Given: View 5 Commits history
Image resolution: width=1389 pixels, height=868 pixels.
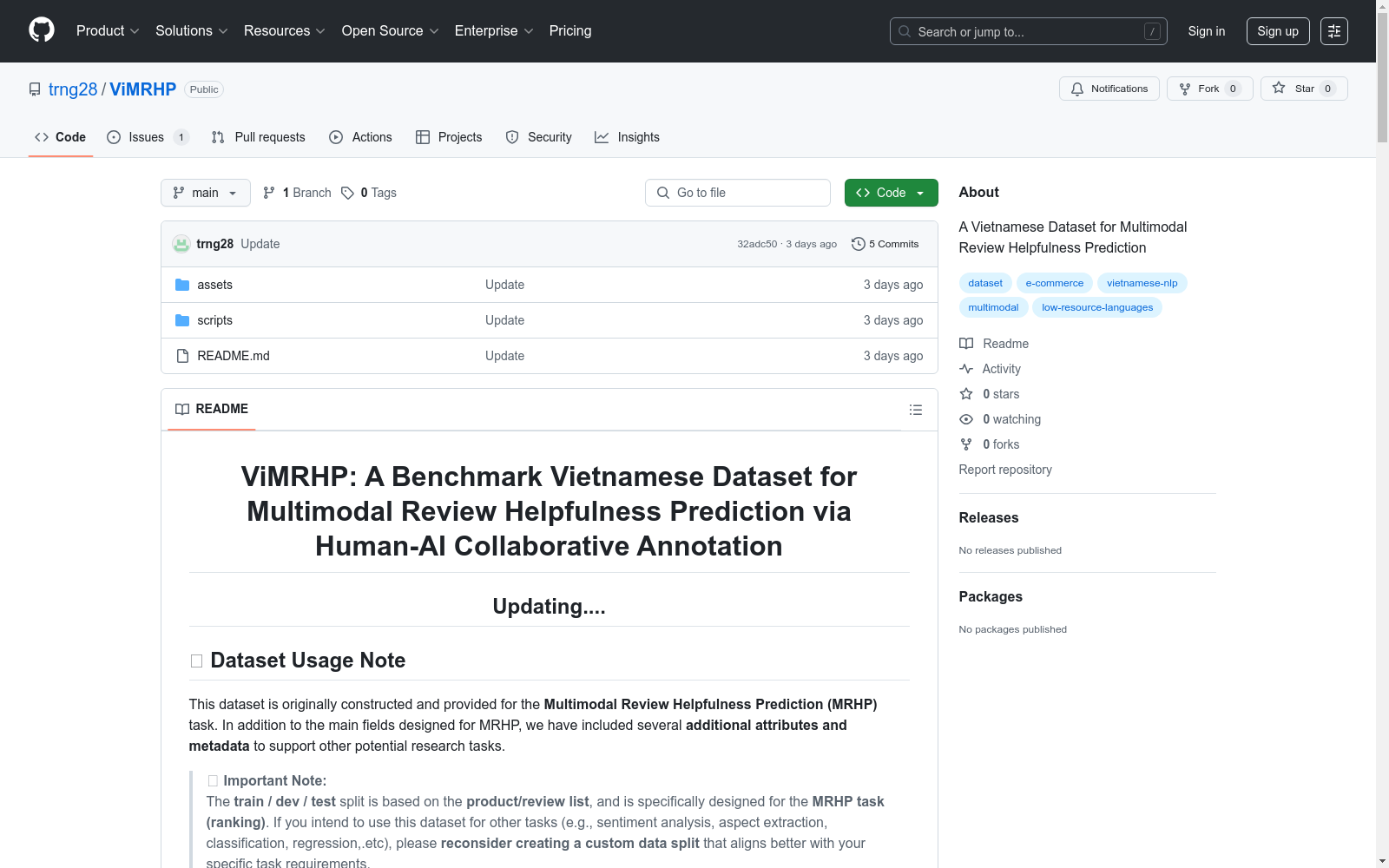Looking at the screenshot, I should click(885, 244).
